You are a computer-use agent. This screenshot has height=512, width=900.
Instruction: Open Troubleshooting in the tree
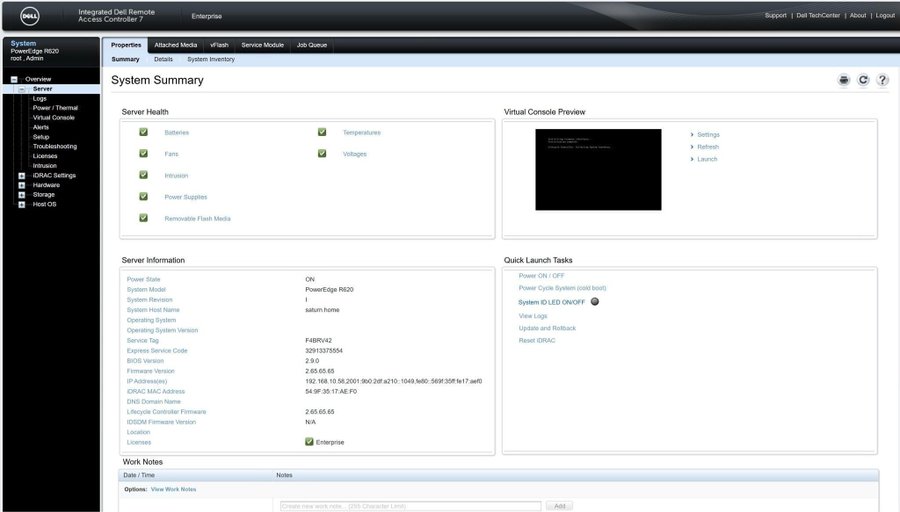55,146
